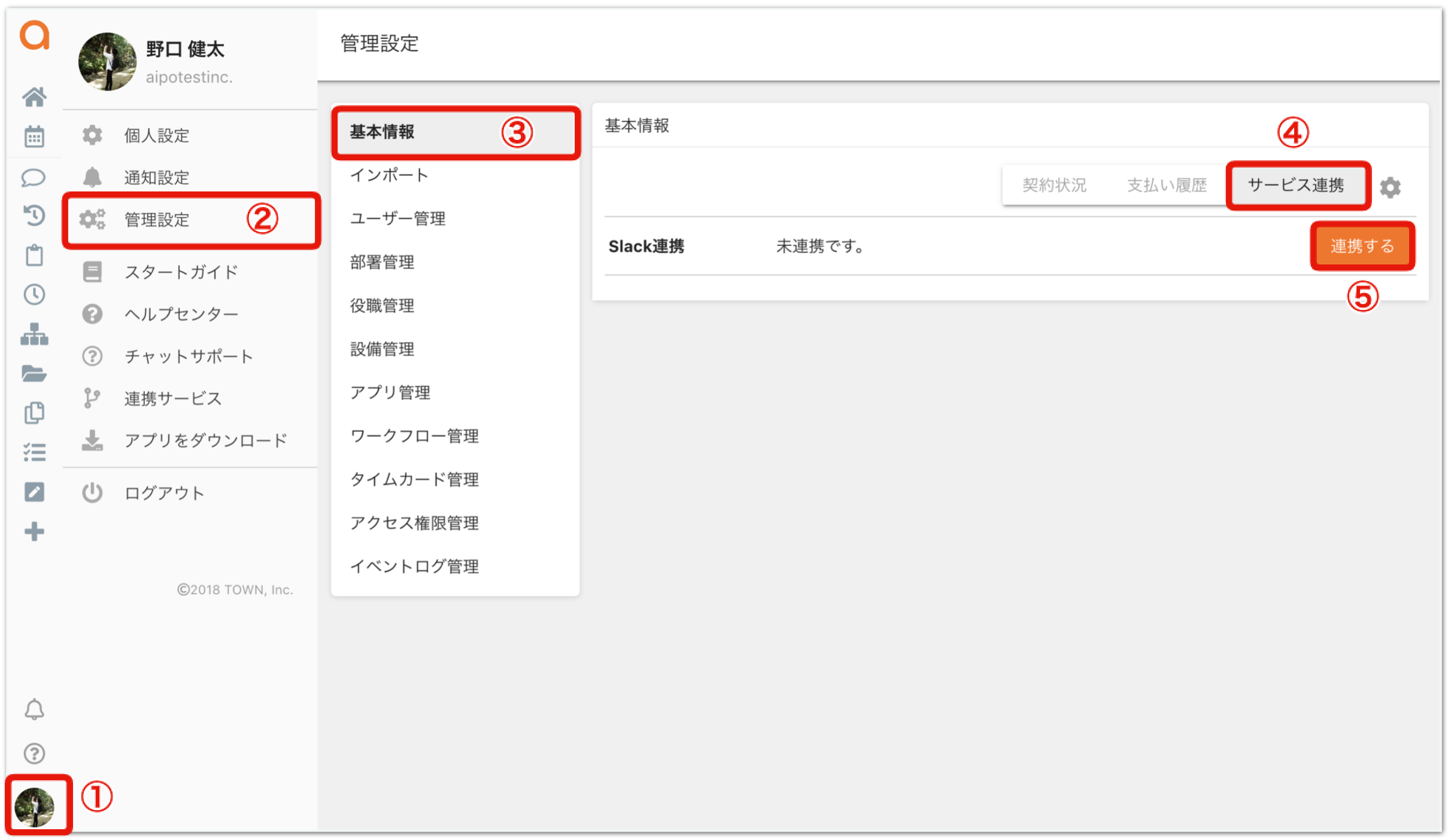Open 部署管理 in the settings list
Image resolution: width=1451 pixels, height=840 pixels.
455,262
